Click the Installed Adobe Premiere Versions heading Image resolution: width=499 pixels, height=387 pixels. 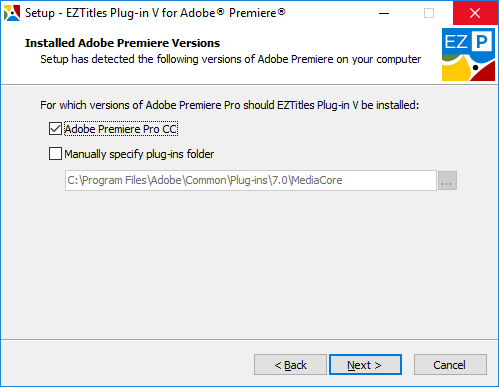coord(122,43)
